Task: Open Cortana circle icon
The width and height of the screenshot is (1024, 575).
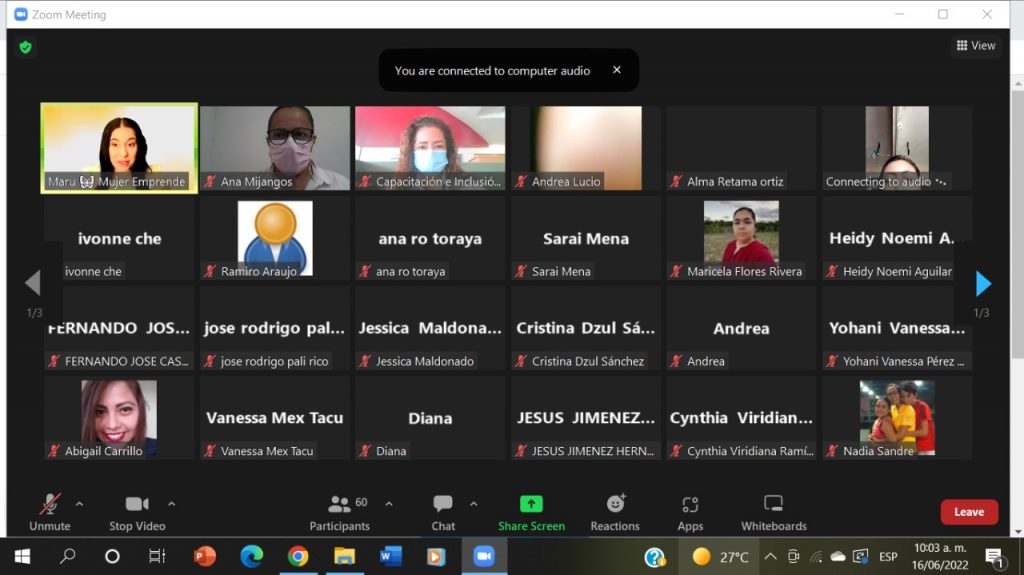Action: pyautogui.click(x=112, y=556)
